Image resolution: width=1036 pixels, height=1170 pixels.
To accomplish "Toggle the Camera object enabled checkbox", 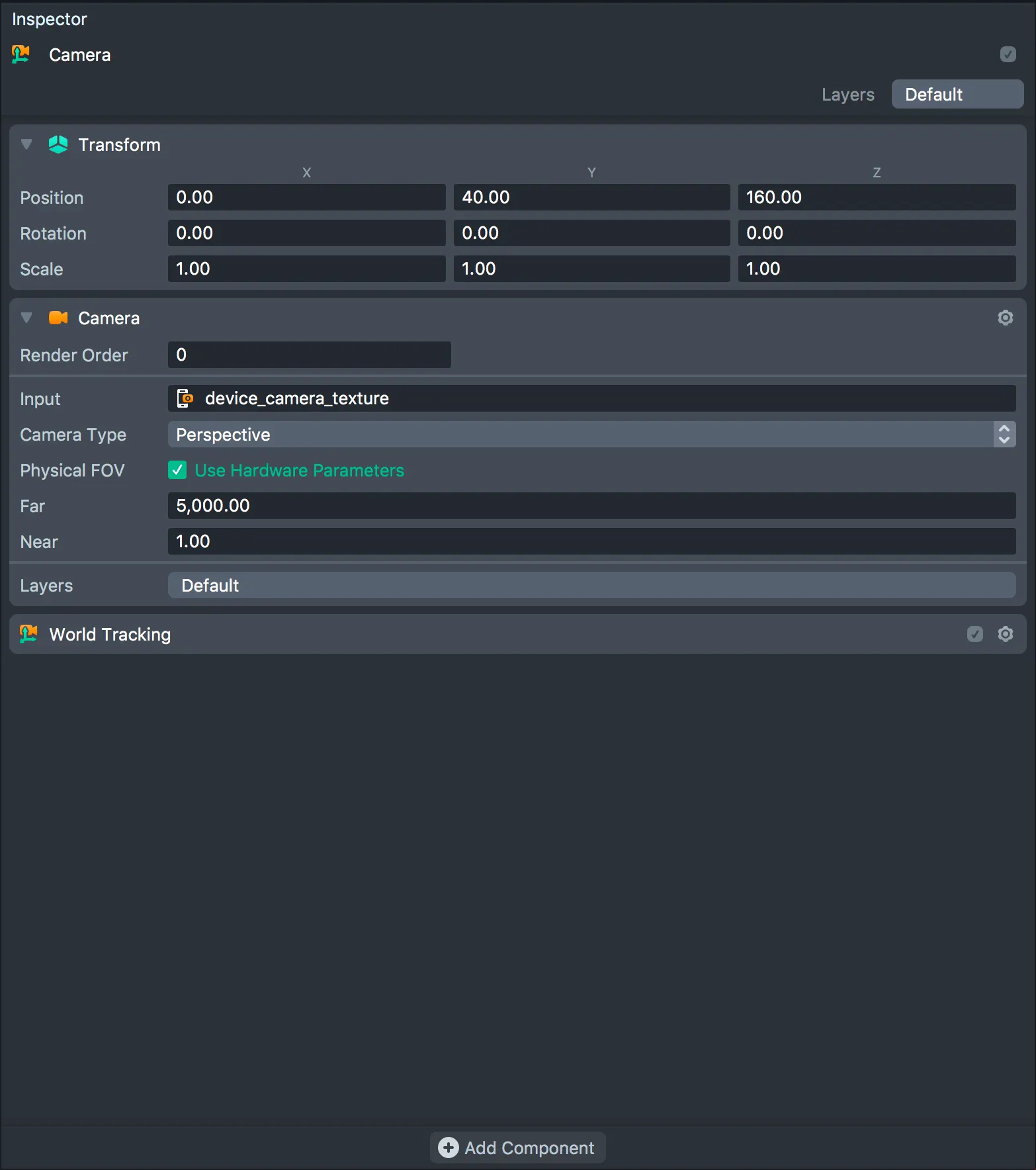I will [x=1008, y=54].
